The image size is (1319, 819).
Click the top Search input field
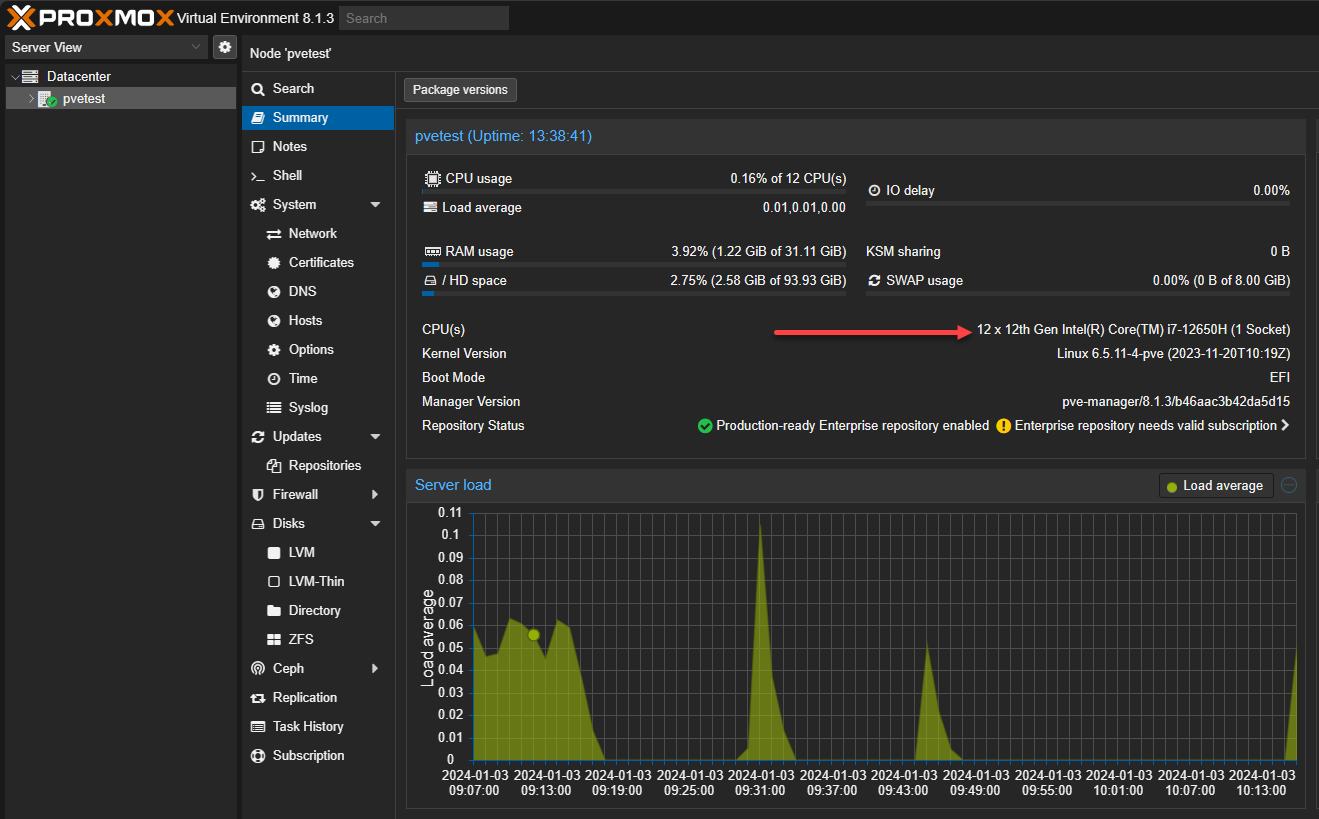tap(423, 18)
